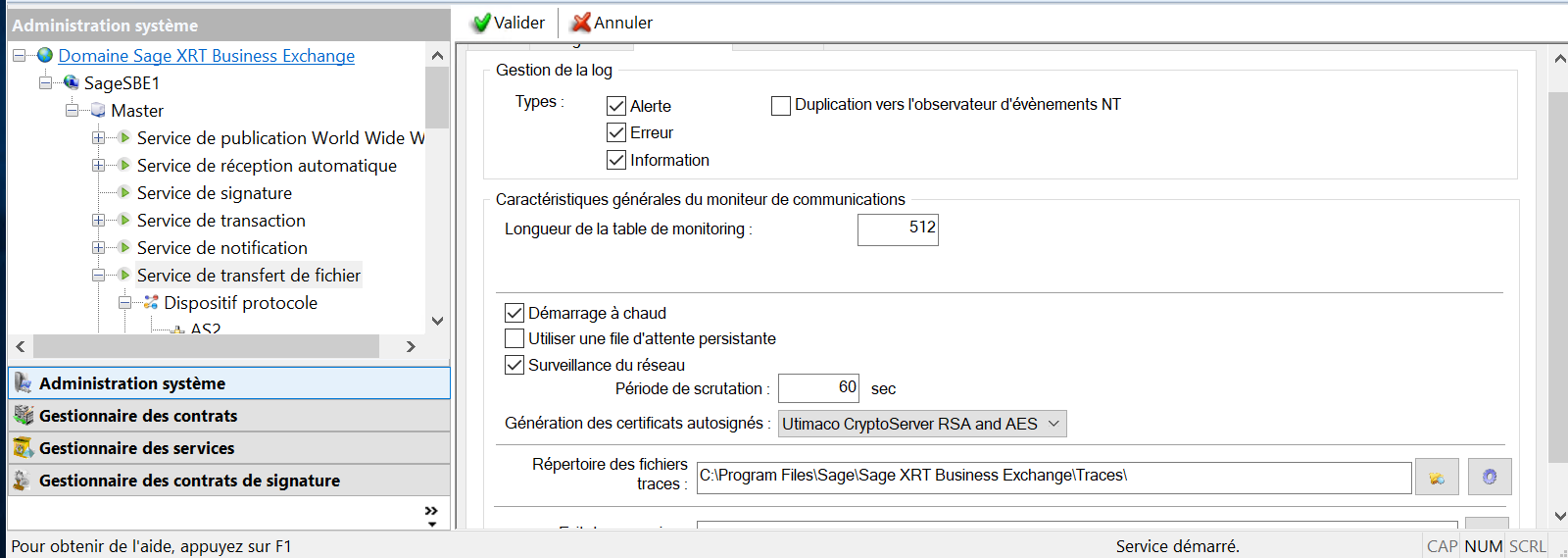
Task: Click the Période de scrutation input field
Action: tap(818, 388)
